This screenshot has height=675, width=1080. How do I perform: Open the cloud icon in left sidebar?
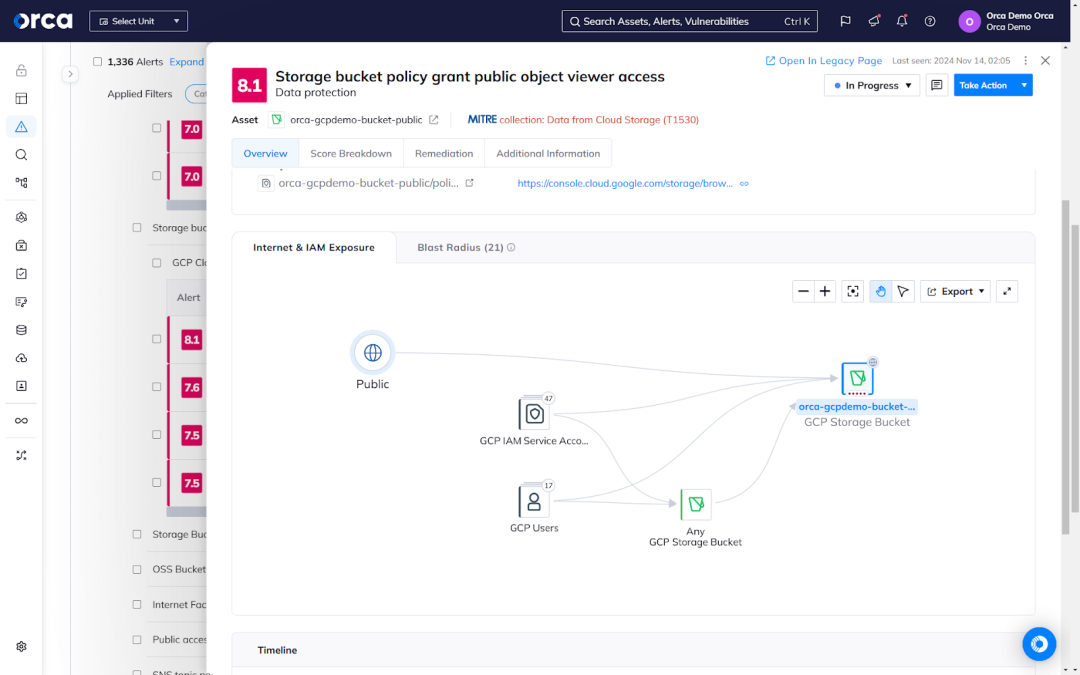click(x=21, y=358)
